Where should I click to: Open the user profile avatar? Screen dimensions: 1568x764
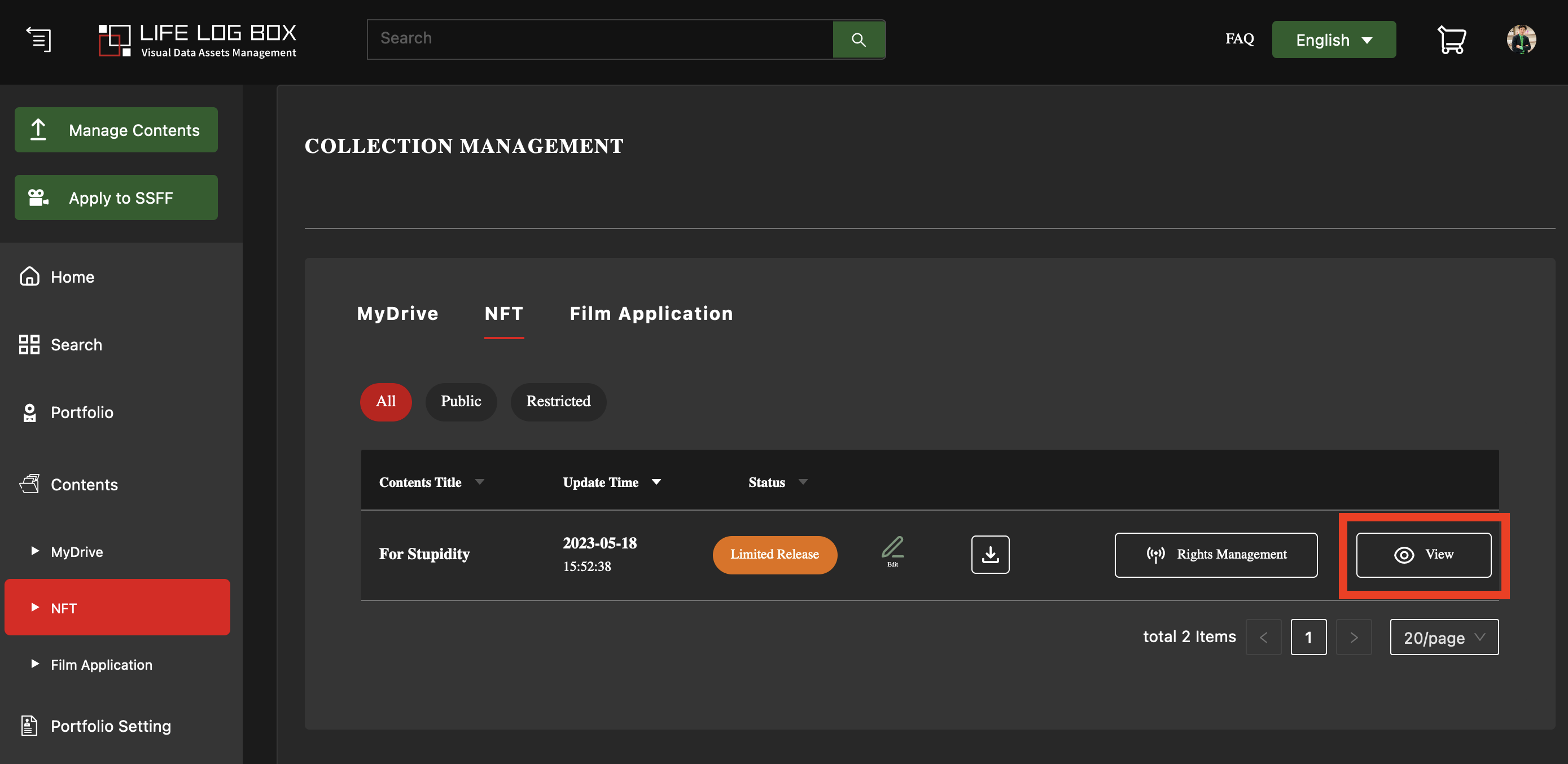click(1521, 39)
